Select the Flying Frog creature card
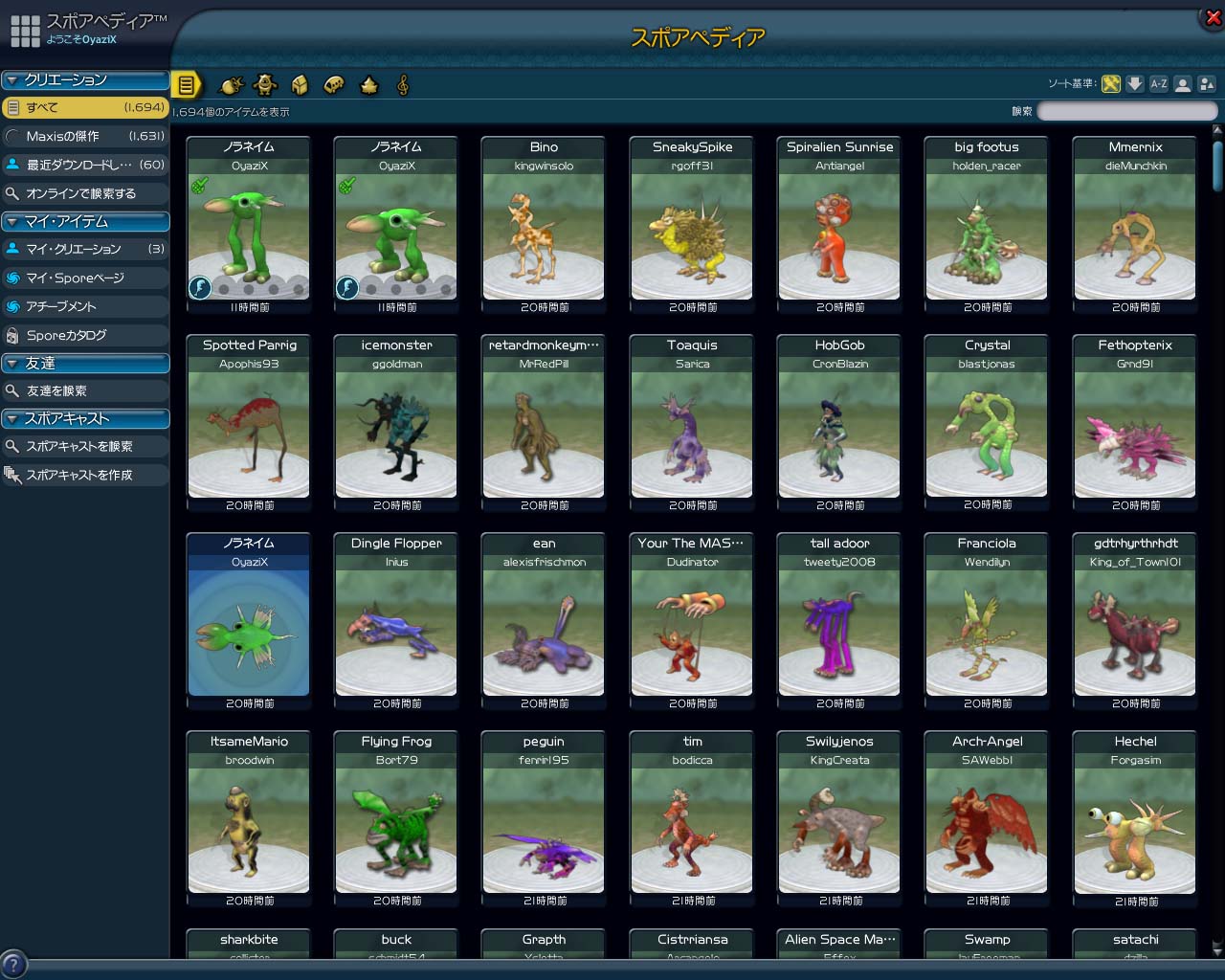This screenshot has width=1225, height=980. pos(396,819)
